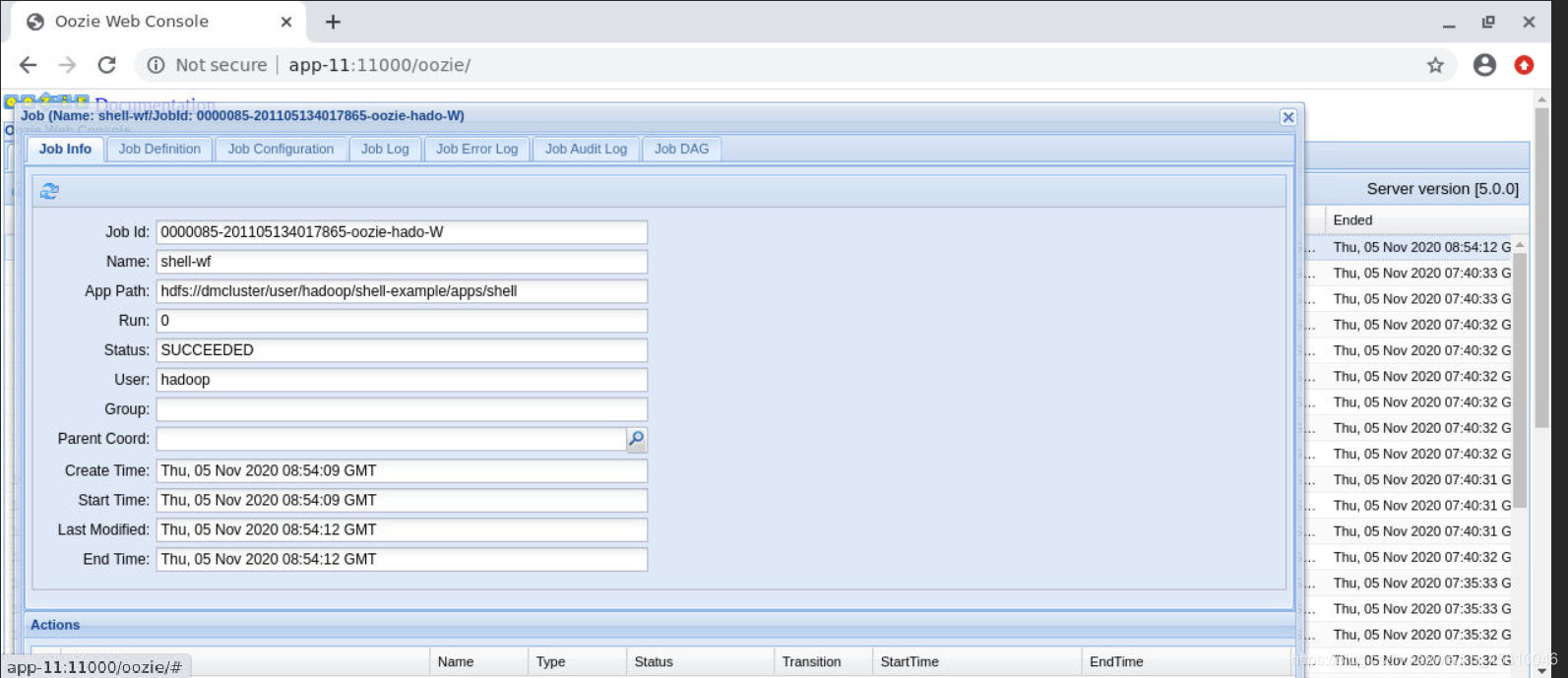
Task: Open the Job Configuration tab
Action: click(281, 149)
